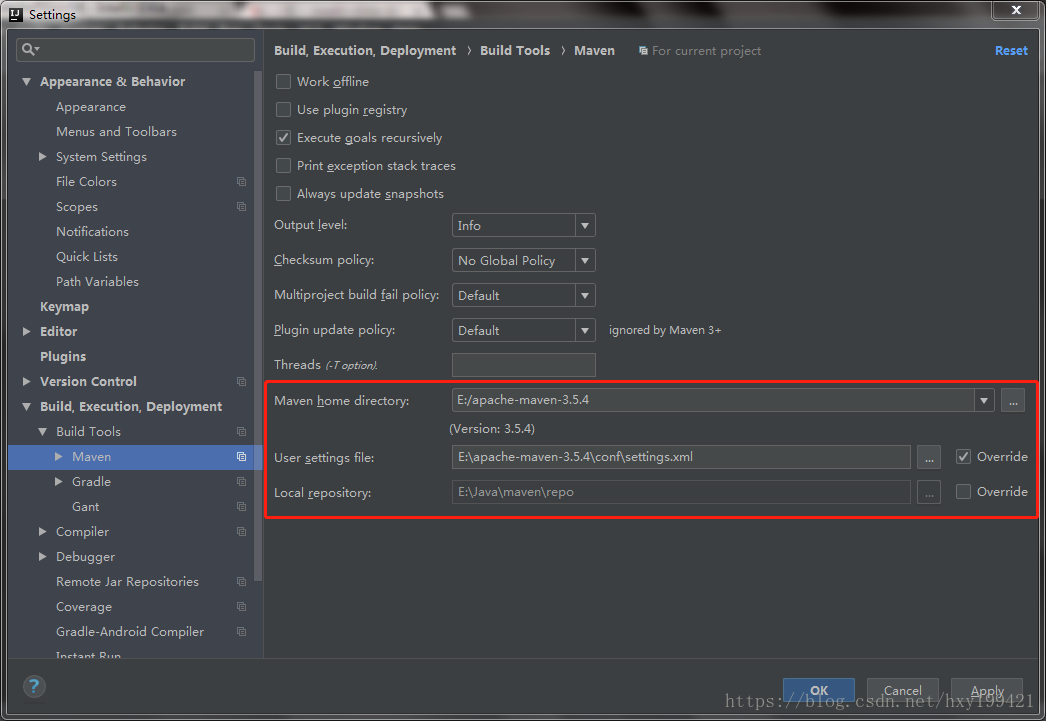Browse for Maven home directory

click(1013, 400)
